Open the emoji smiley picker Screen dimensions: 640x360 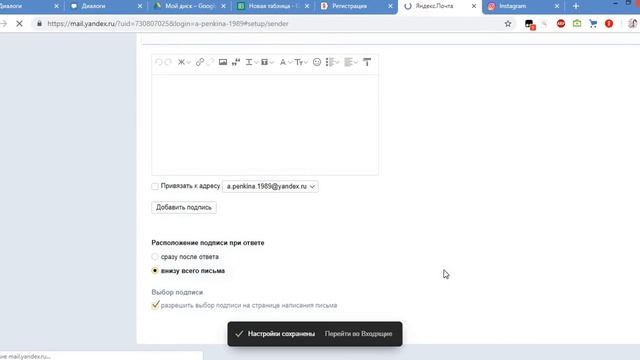click(x=317, y=62)
